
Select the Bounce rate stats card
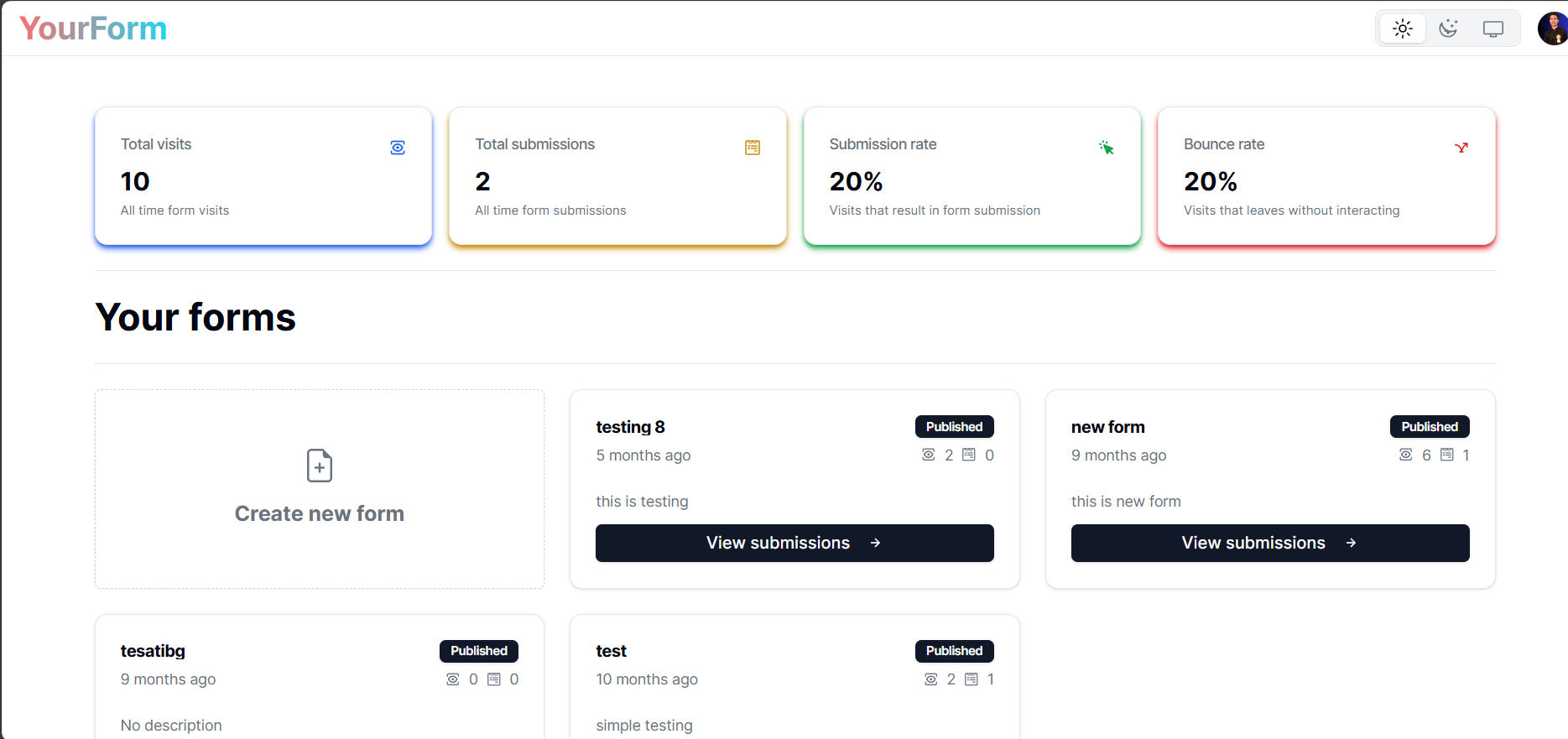coord(1326,176)
